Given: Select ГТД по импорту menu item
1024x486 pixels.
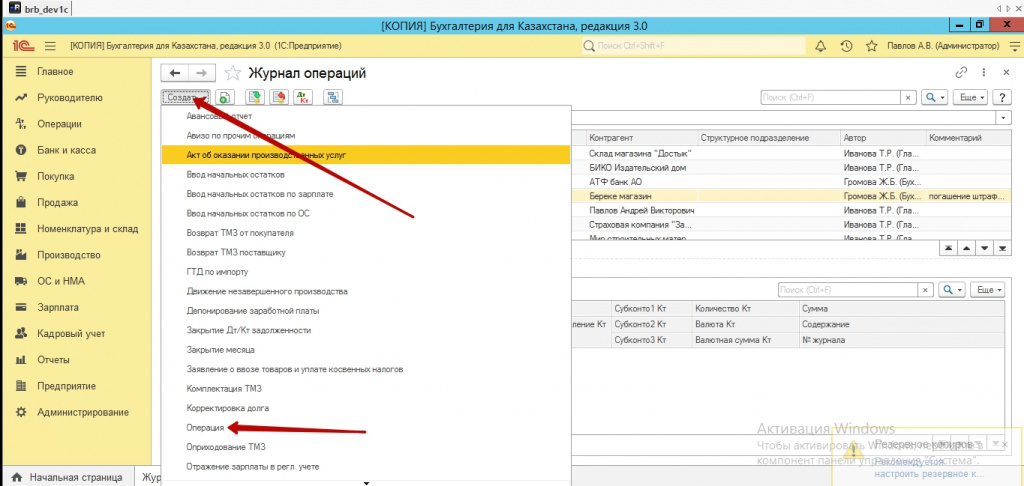Looking at the screenshot, I should pos(366,272).
